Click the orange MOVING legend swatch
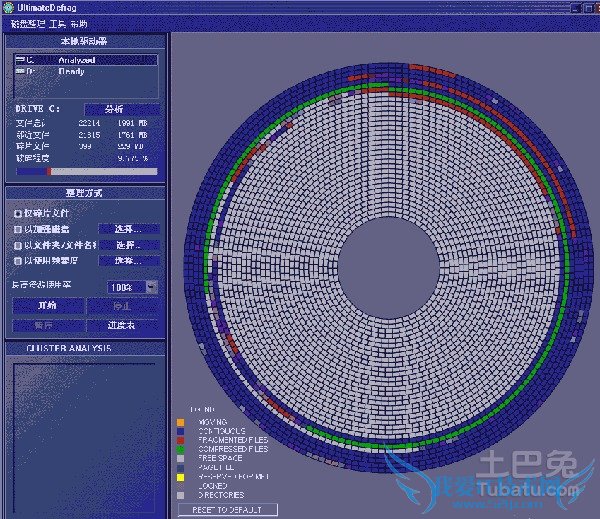The image size is (600, 519). tap(181, 422)
